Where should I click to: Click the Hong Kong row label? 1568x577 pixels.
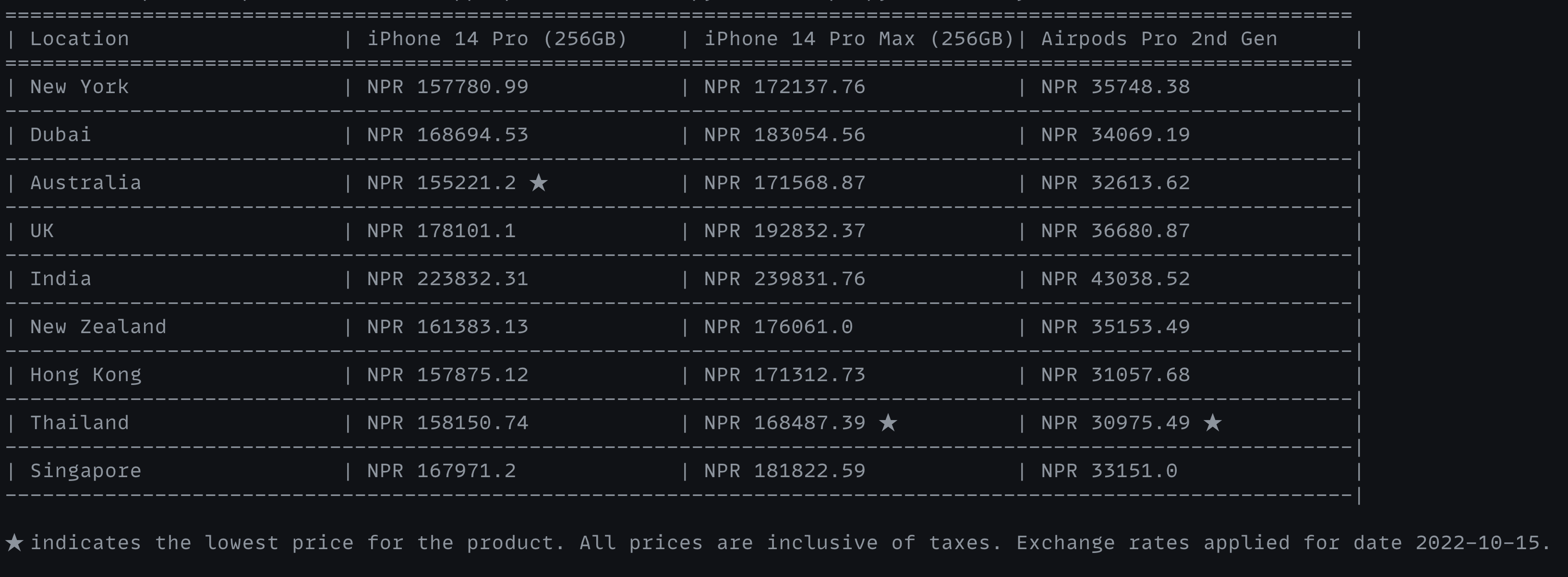(x=86, y=374)
